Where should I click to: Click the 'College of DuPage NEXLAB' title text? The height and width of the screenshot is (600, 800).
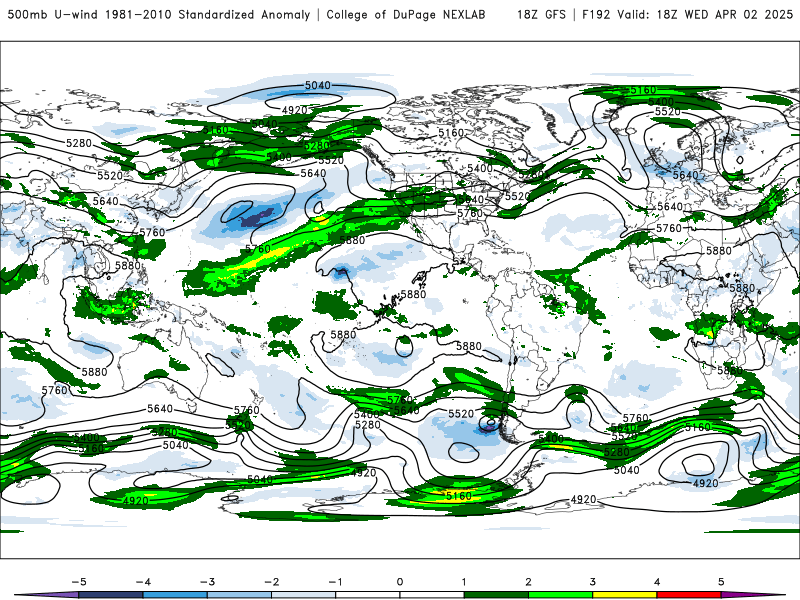click(406, 14)
